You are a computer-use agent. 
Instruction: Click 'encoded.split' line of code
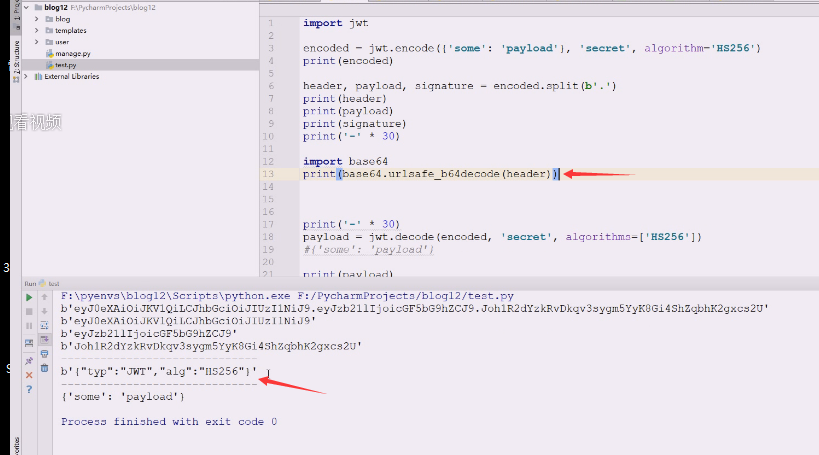460,86
